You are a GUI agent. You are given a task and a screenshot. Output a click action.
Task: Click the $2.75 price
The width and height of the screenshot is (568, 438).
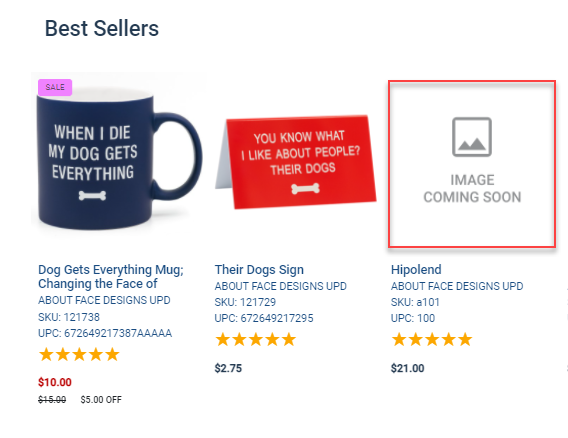(228, 368)
